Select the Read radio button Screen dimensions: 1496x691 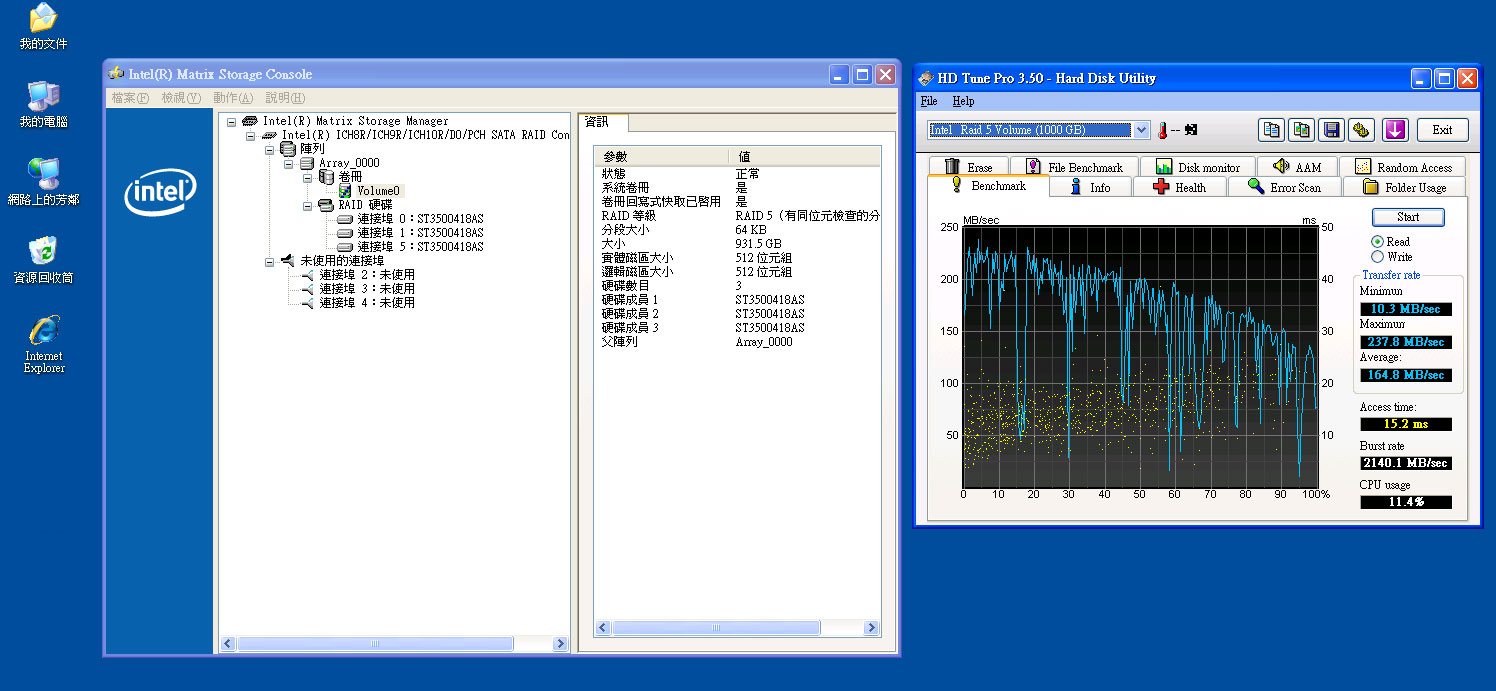click(x=1378, y=242)
